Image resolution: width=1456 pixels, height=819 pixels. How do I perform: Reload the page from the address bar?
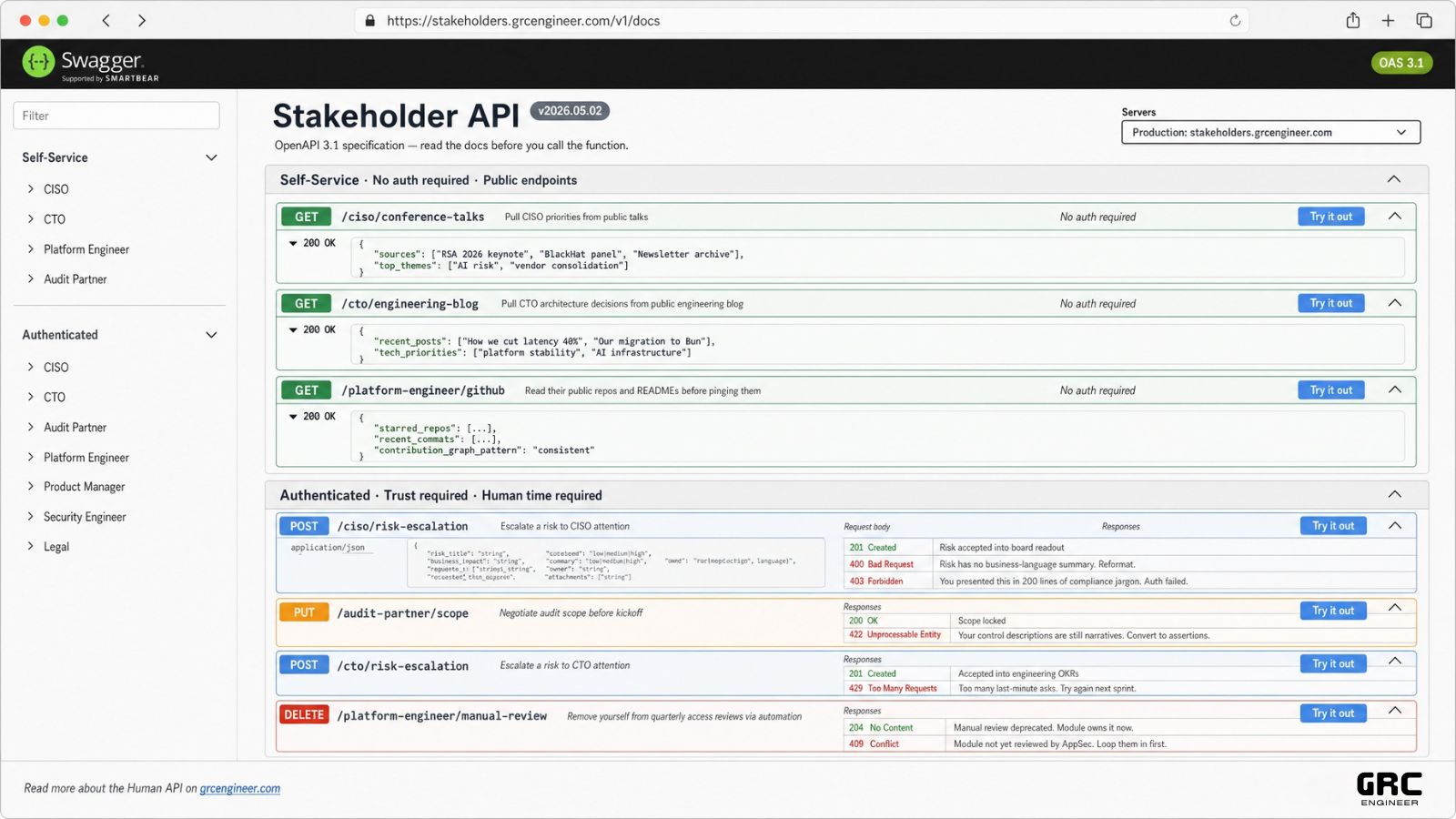[1235, 20]
